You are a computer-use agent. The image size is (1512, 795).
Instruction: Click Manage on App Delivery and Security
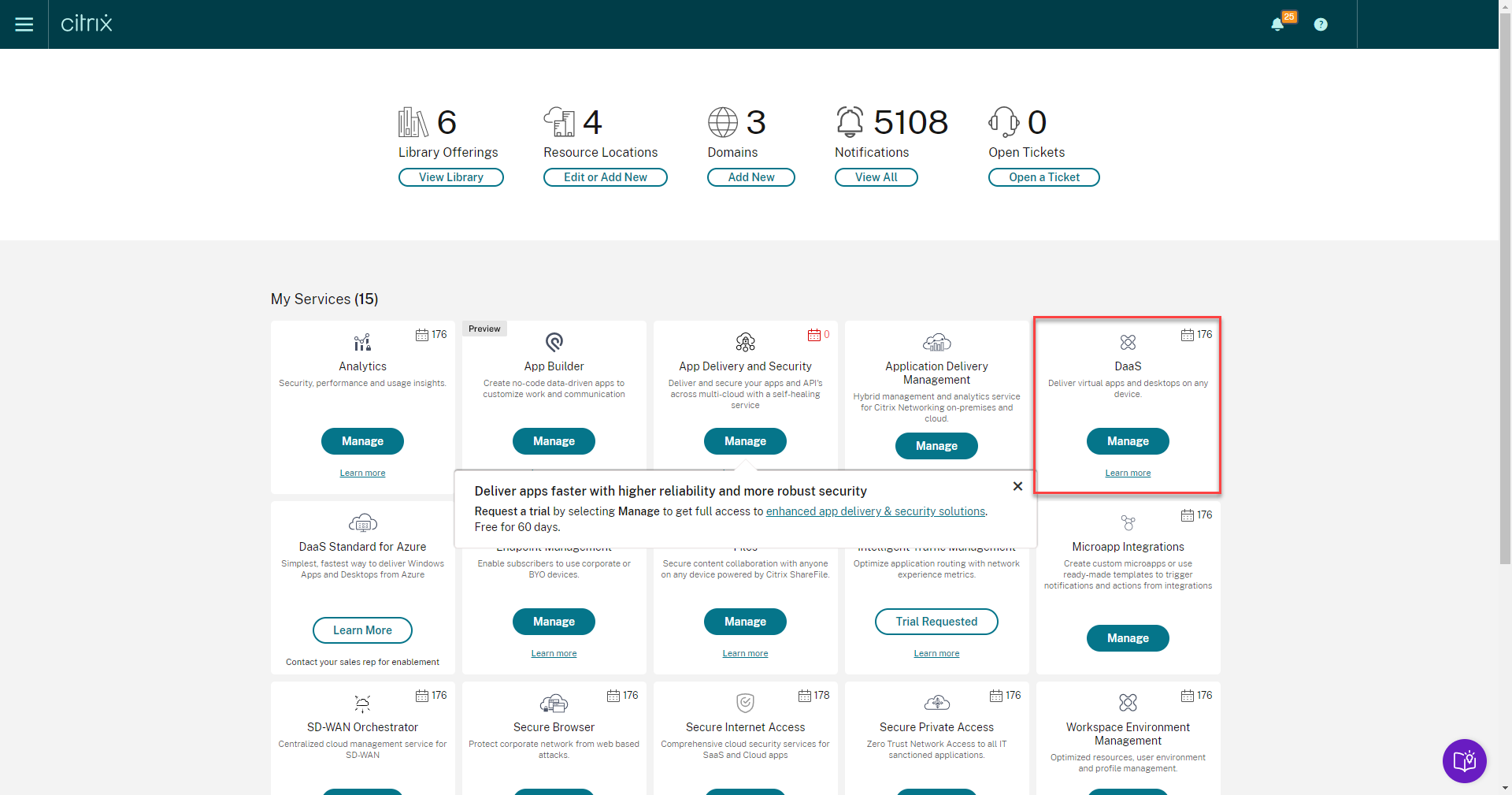tap(746, 441)
